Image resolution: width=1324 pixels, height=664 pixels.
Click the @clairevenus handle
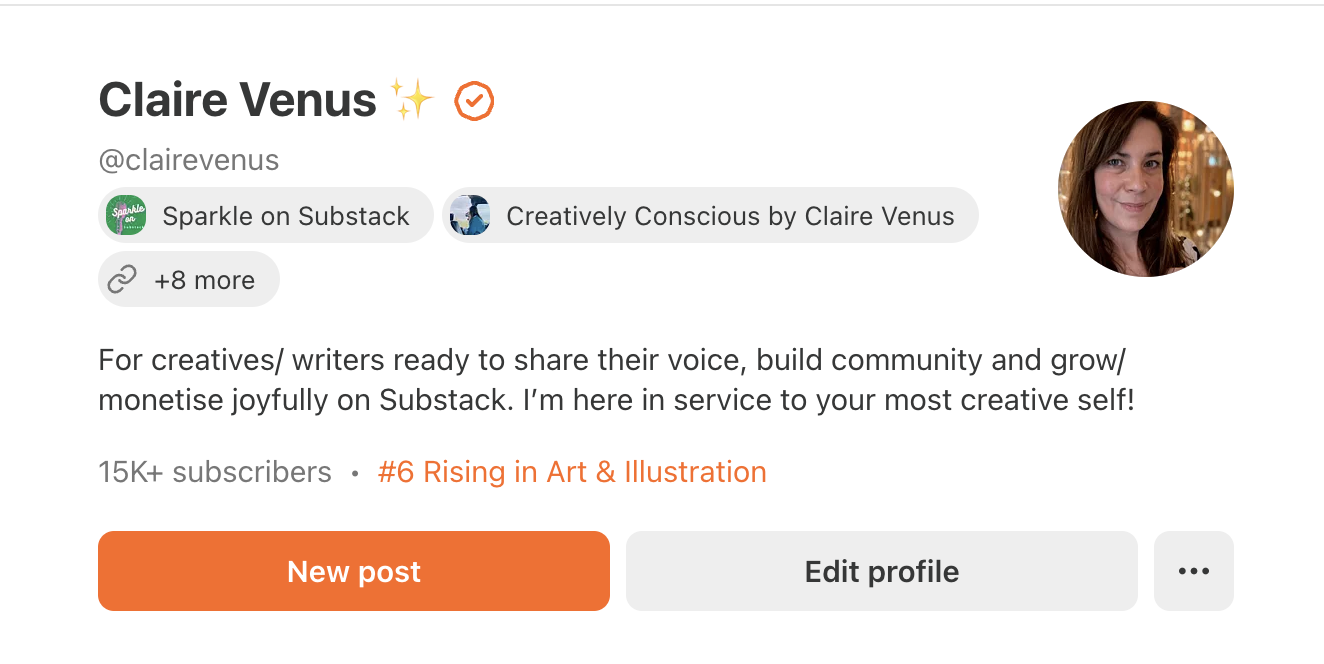pos(188,159)
